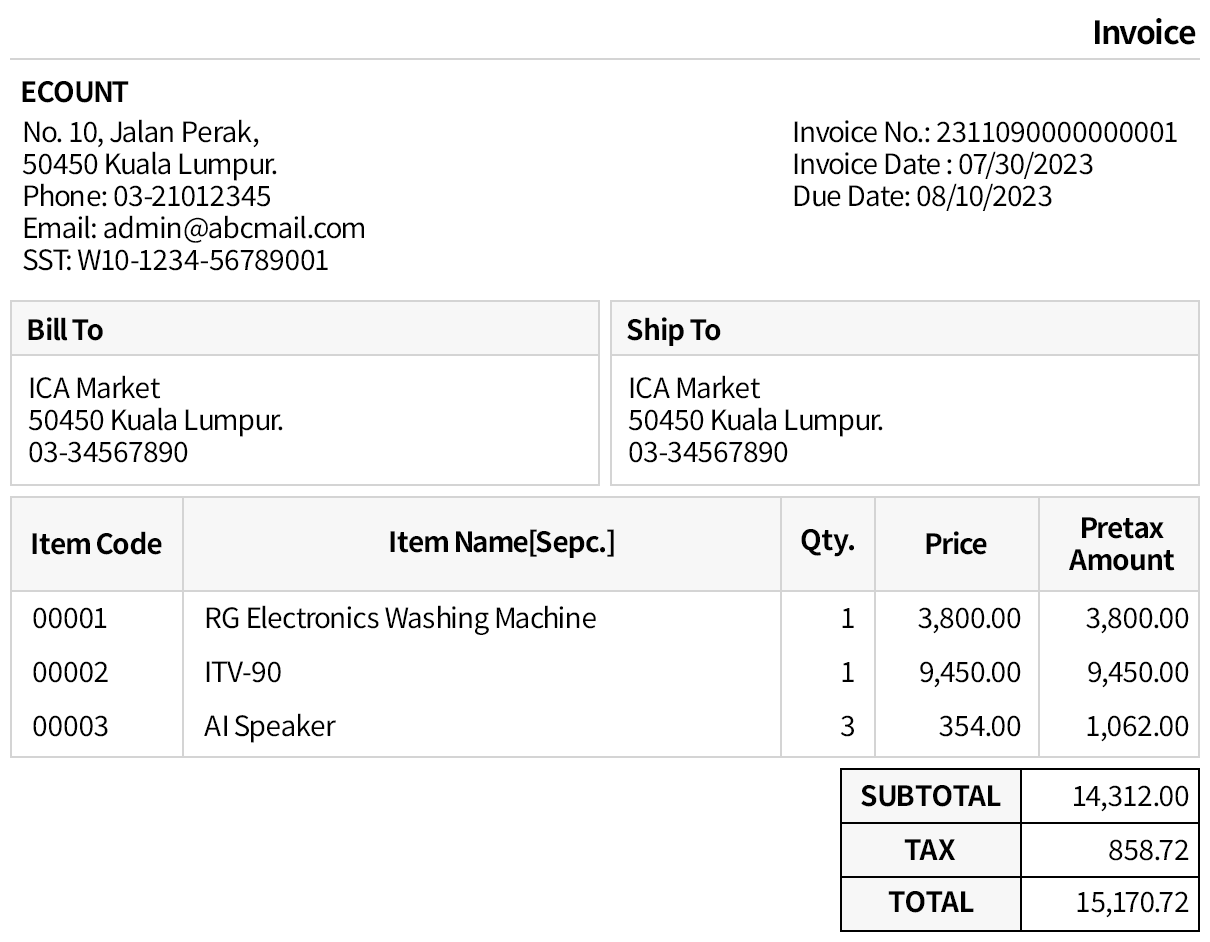Click the TOTAL amount 15,170.72

tap(1132, 903)
